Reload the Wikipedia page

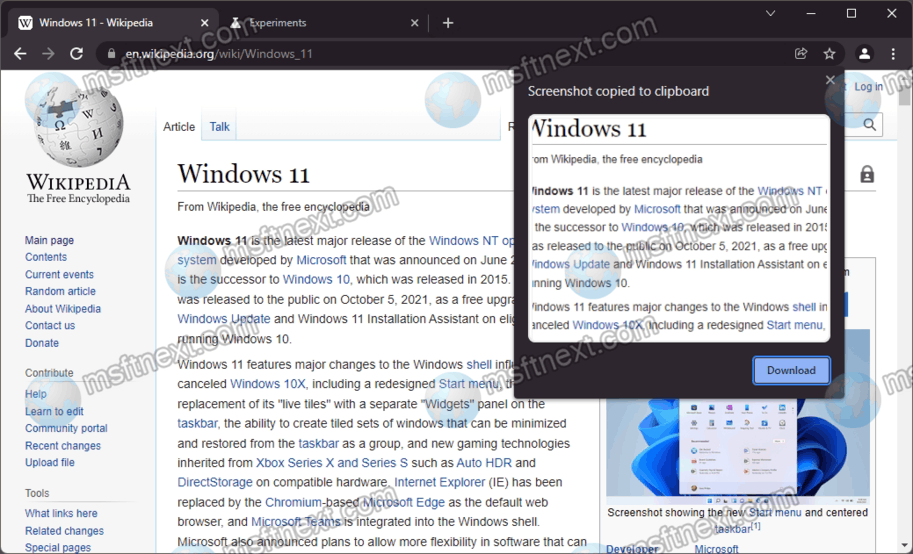(x=76, y=54)
